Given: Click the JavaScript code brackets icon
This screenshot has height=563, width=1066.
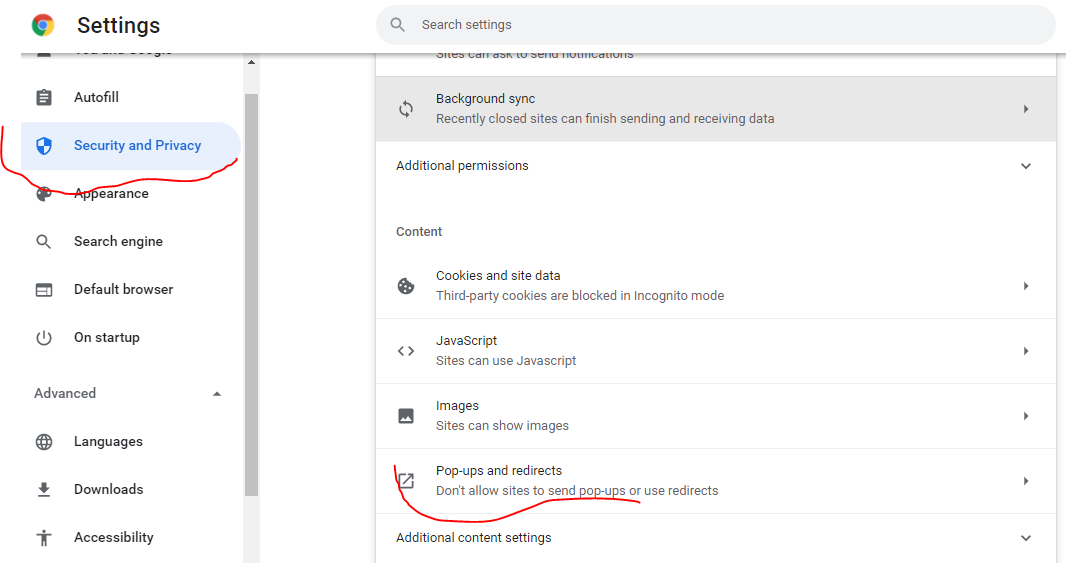Looking at the screenshot, I should [406, 351].
